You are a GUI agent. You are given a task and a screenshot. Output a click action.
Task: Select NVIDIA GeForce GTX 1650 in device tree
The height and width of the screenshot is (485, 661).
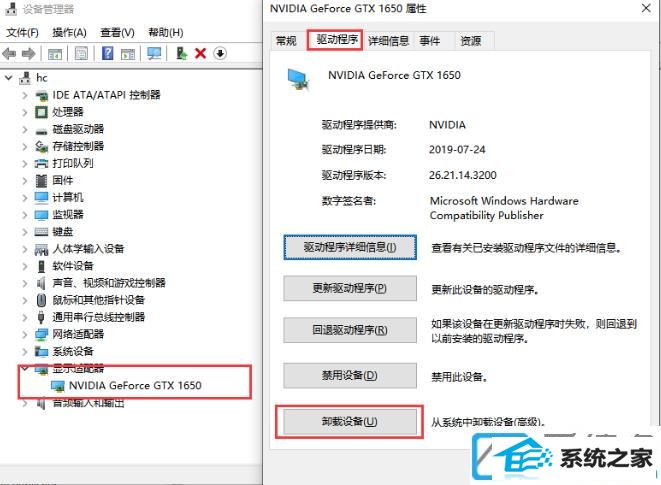pos(135,385)
